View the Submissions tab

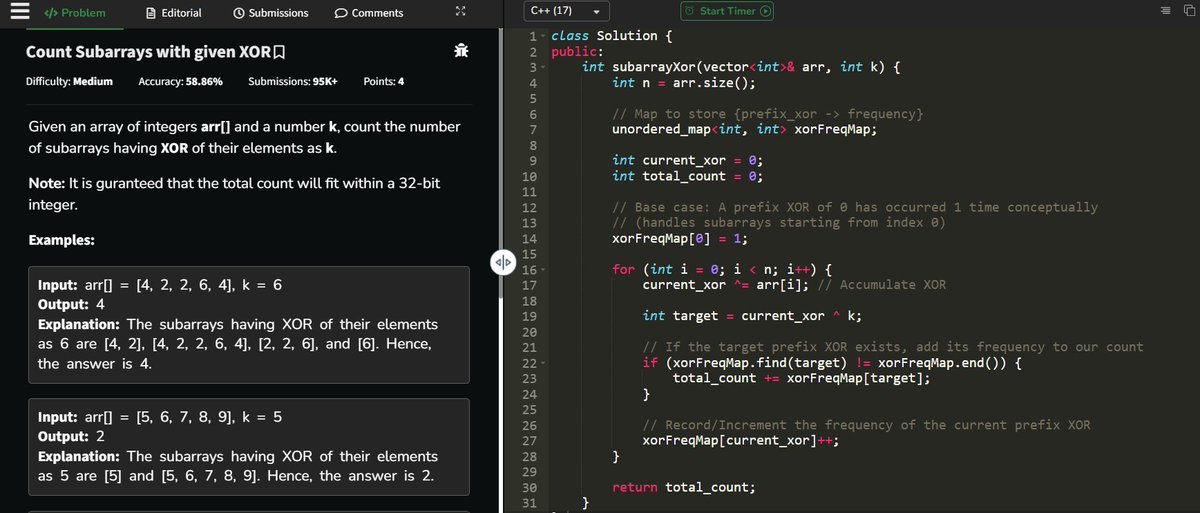coord(270,13)
